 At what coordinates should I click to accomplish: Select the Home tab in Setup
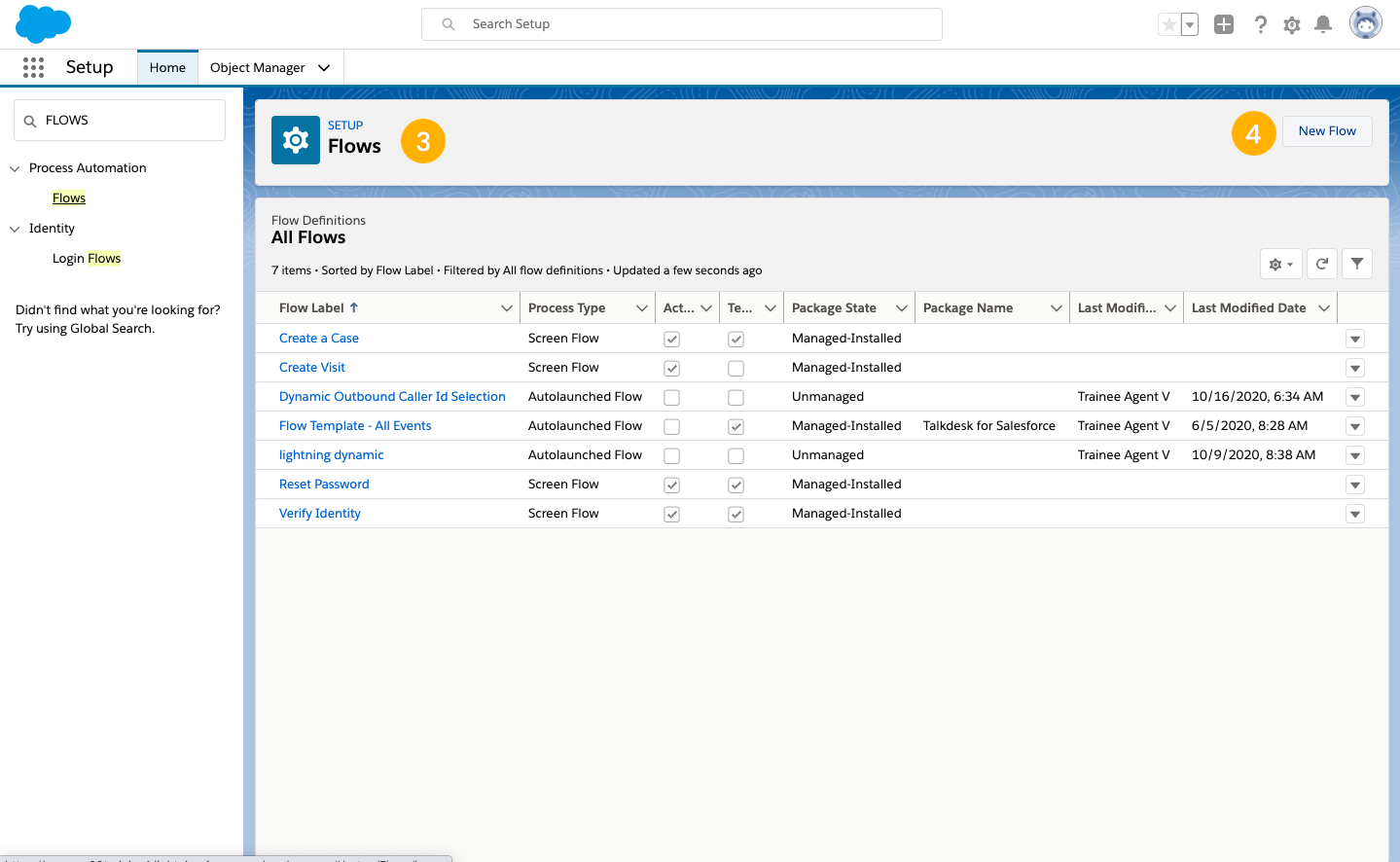[x=167, y=67]
